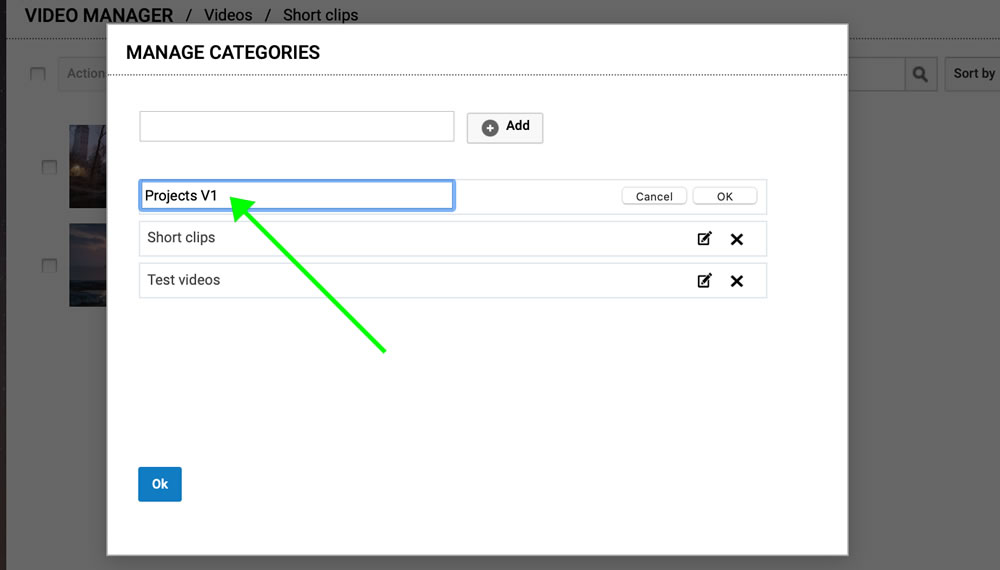
Task: Edit the Test videos category name
Action: 704,281
